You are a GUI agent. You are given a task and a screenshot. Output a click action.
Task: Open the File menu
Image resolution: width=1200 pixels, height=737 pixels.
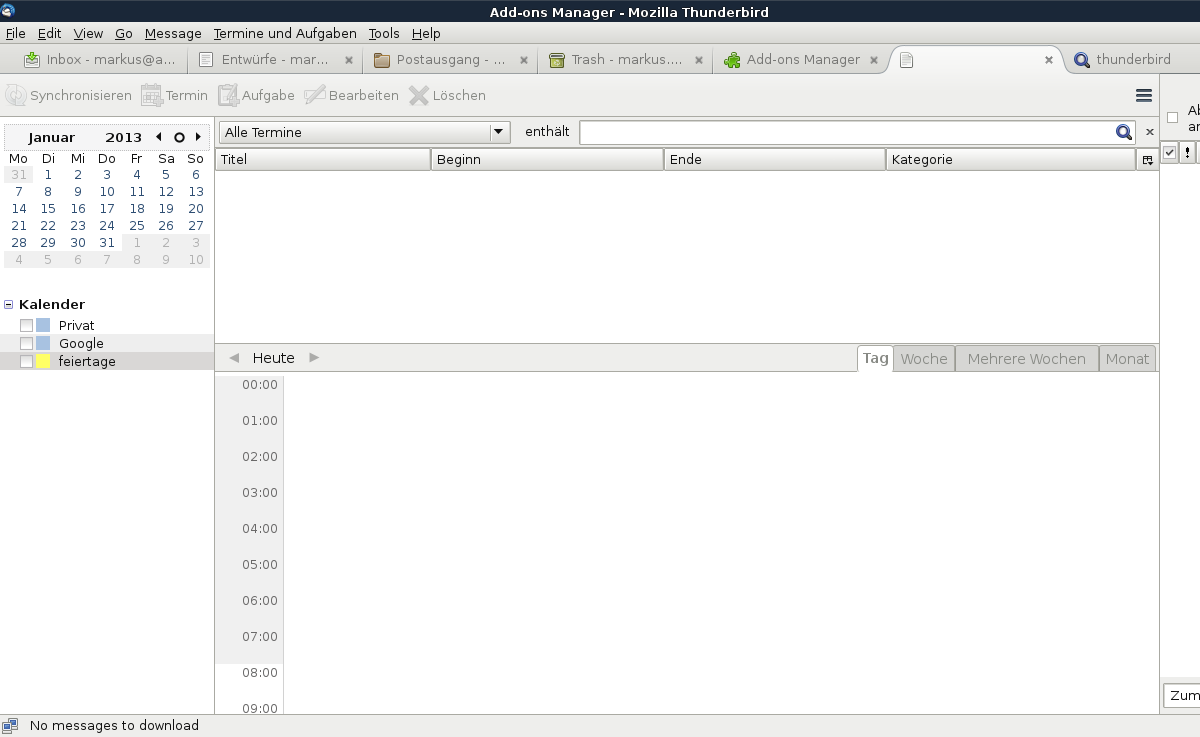click(15, 33)
